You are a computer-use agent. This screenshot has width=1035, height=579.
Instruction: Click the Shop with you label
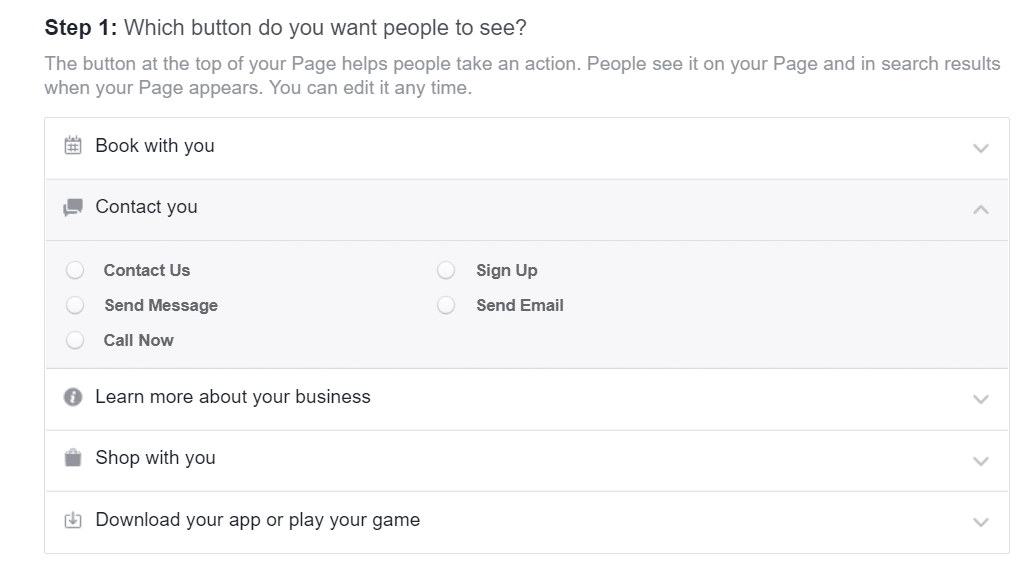[x=155, y=458]
